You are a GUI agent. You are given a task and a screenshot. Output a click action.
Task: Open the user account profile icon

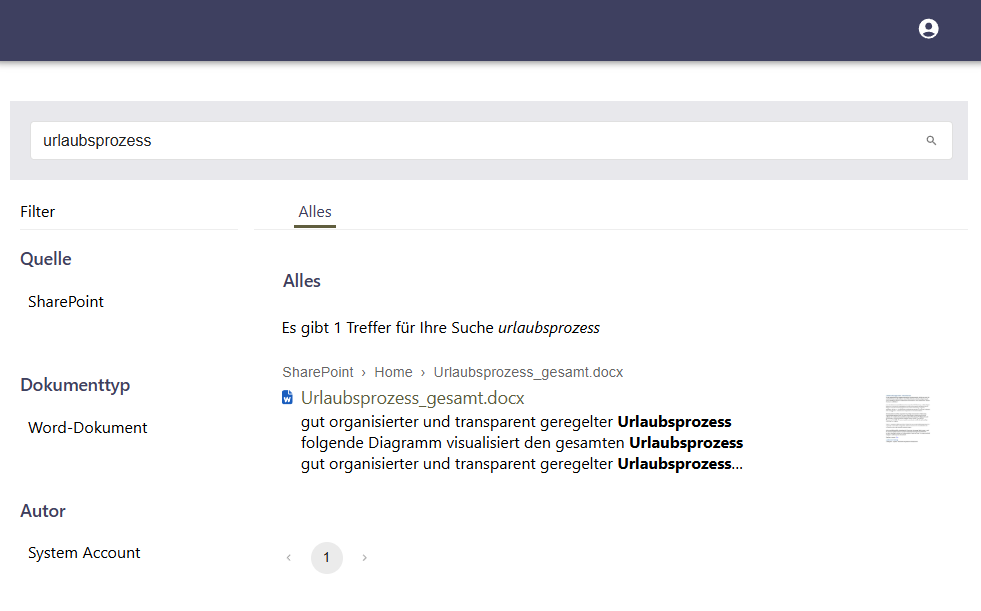pos(928,29)
